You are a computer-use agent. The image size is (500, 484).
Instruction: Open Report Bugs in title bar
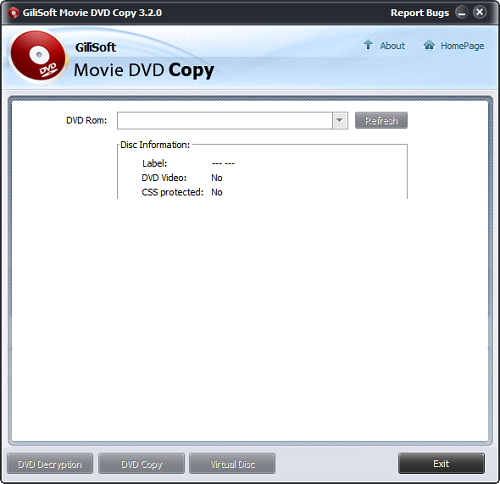click(x=420, y=13)
